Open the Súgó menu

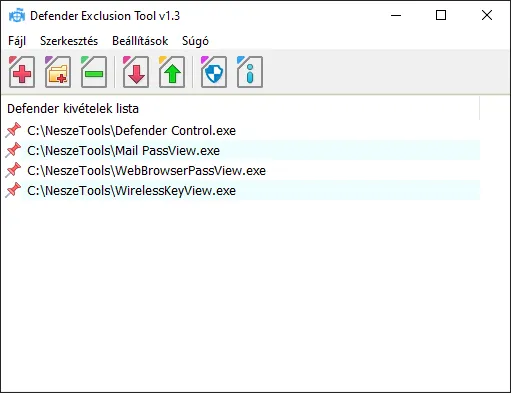pyautogui.click(x=195, y=41)
